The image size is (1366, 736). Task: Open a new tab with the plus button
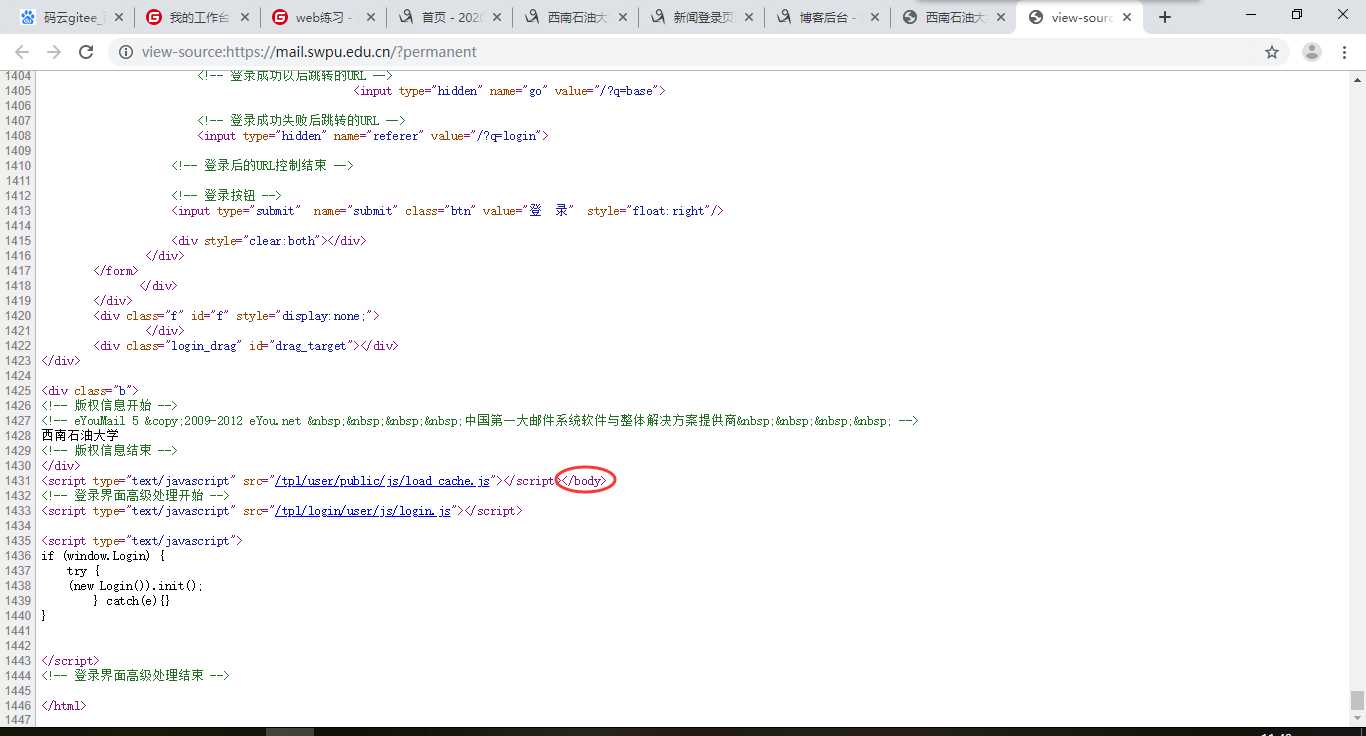tap(1164, 17)
